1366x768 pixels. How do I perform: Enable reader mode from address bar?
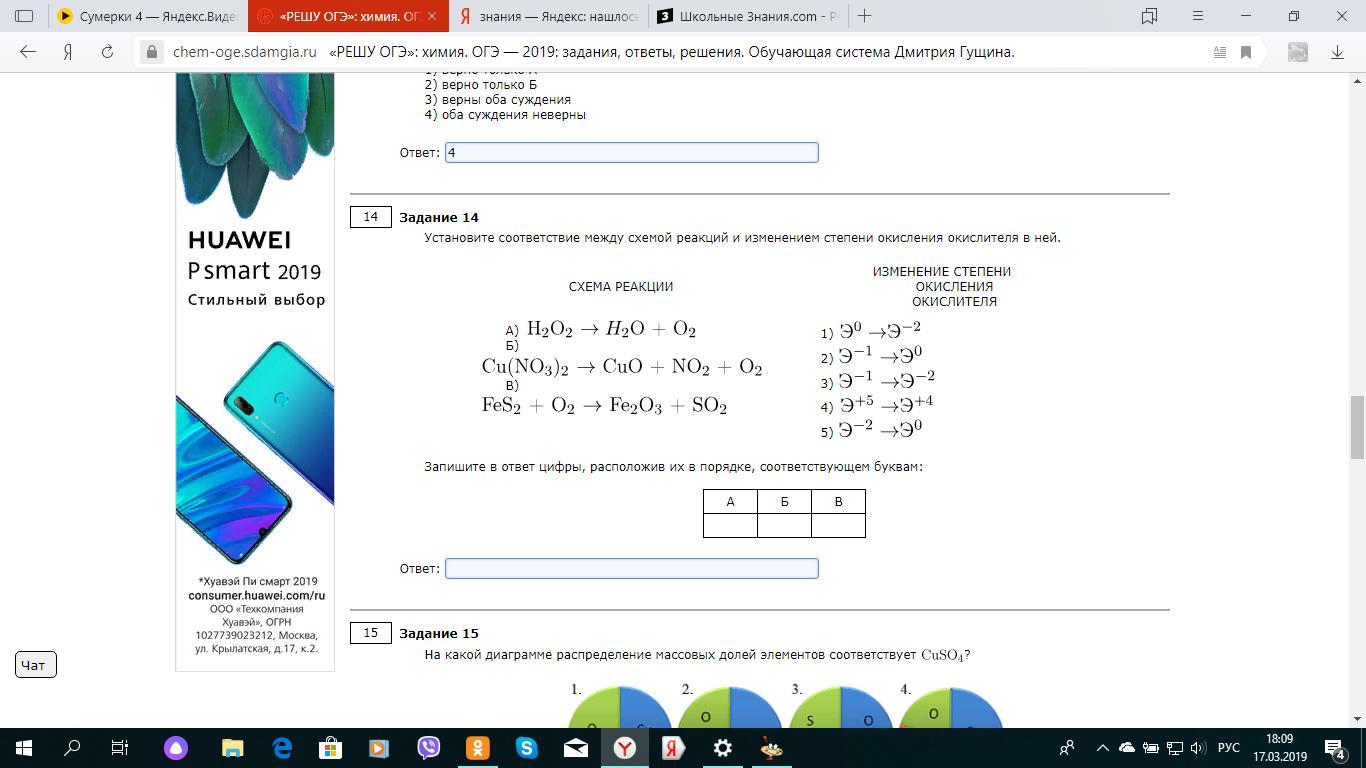tap(1220, 52)
